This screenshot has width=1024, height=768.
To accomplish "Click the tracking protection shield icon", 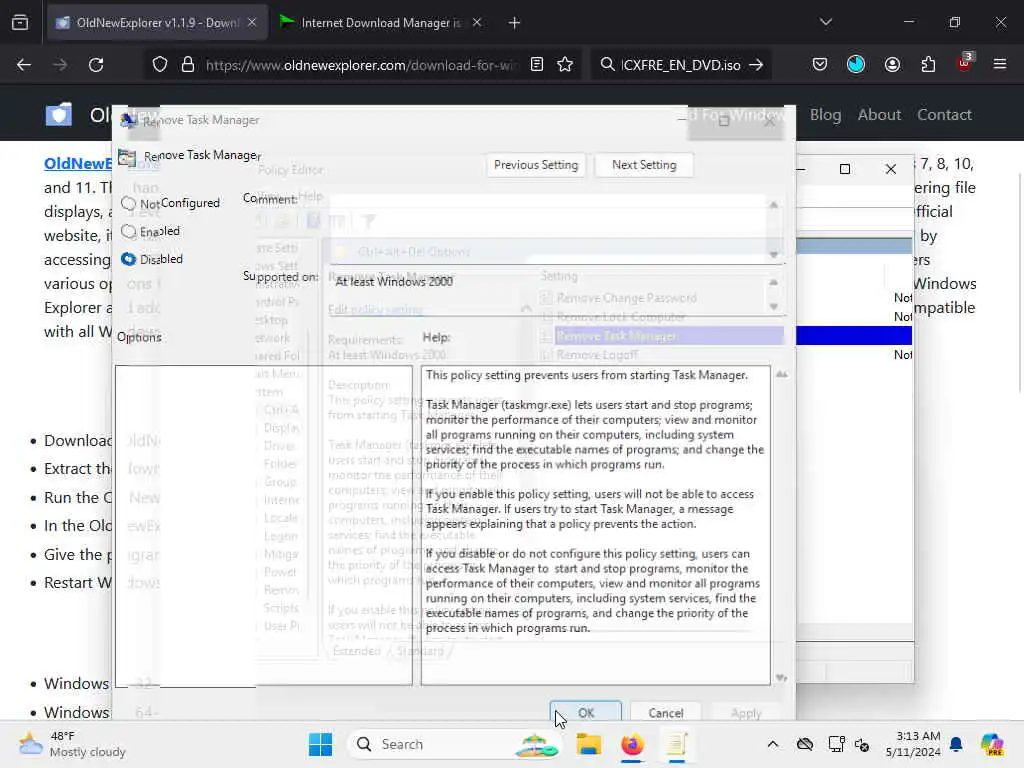I will pos(160,65).
